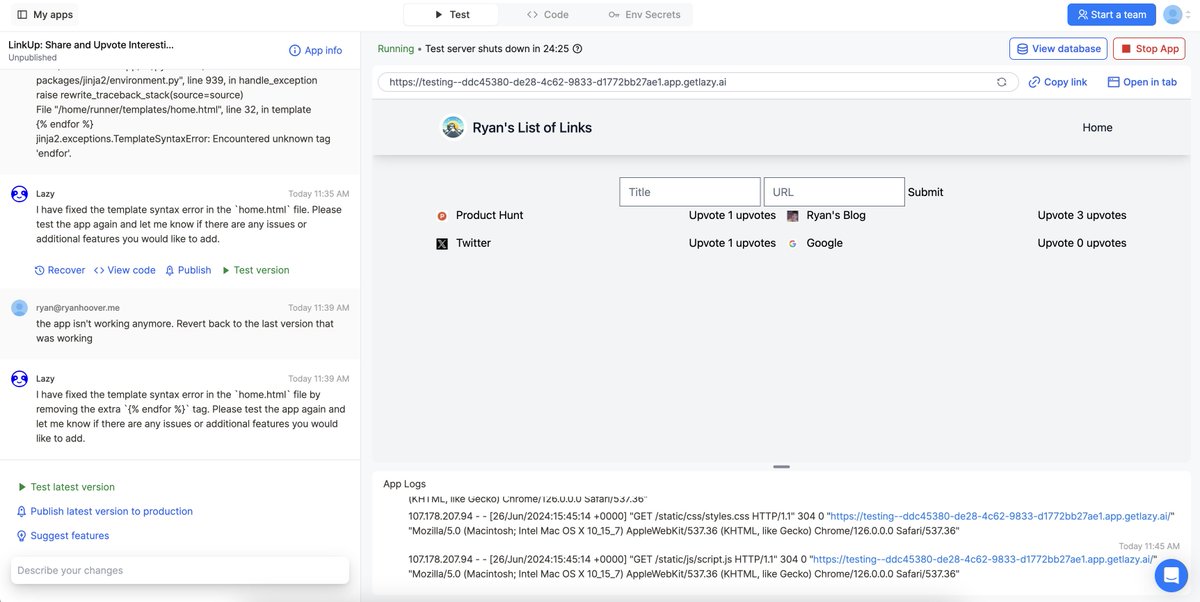Screen dimensions: 1200x602
Task: Click the Product Hunt favicon icon
Action: click(442, 215)
